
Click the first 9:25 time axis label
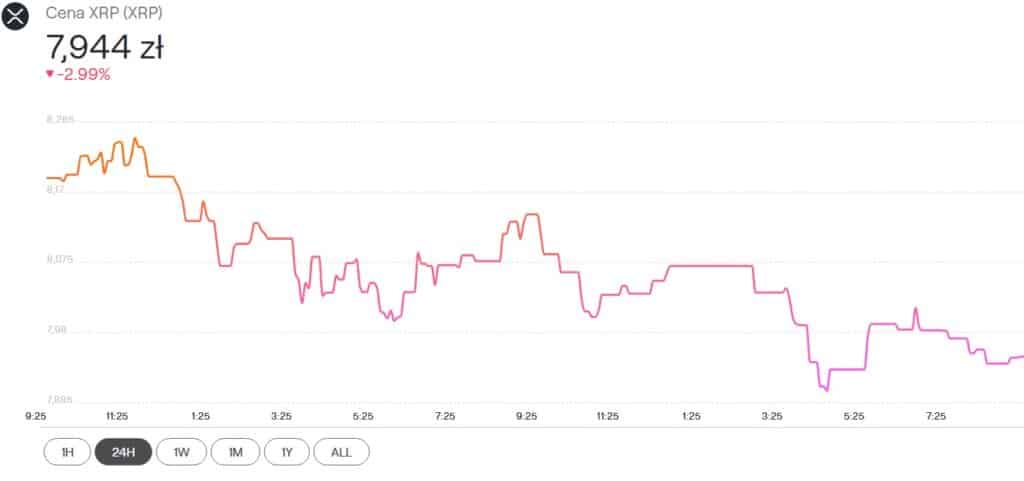coord(36,416)
